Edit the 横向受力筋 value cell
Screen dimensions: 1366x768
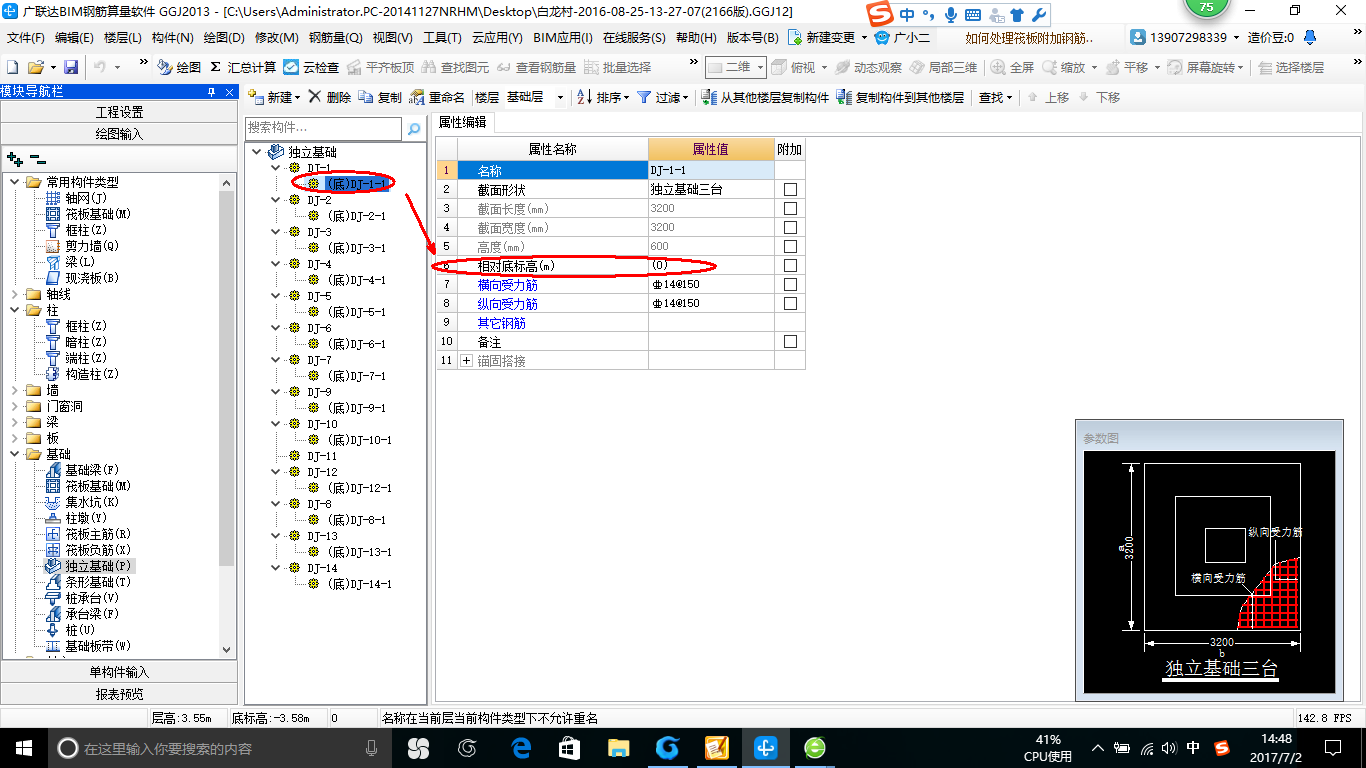pos(711,284)
